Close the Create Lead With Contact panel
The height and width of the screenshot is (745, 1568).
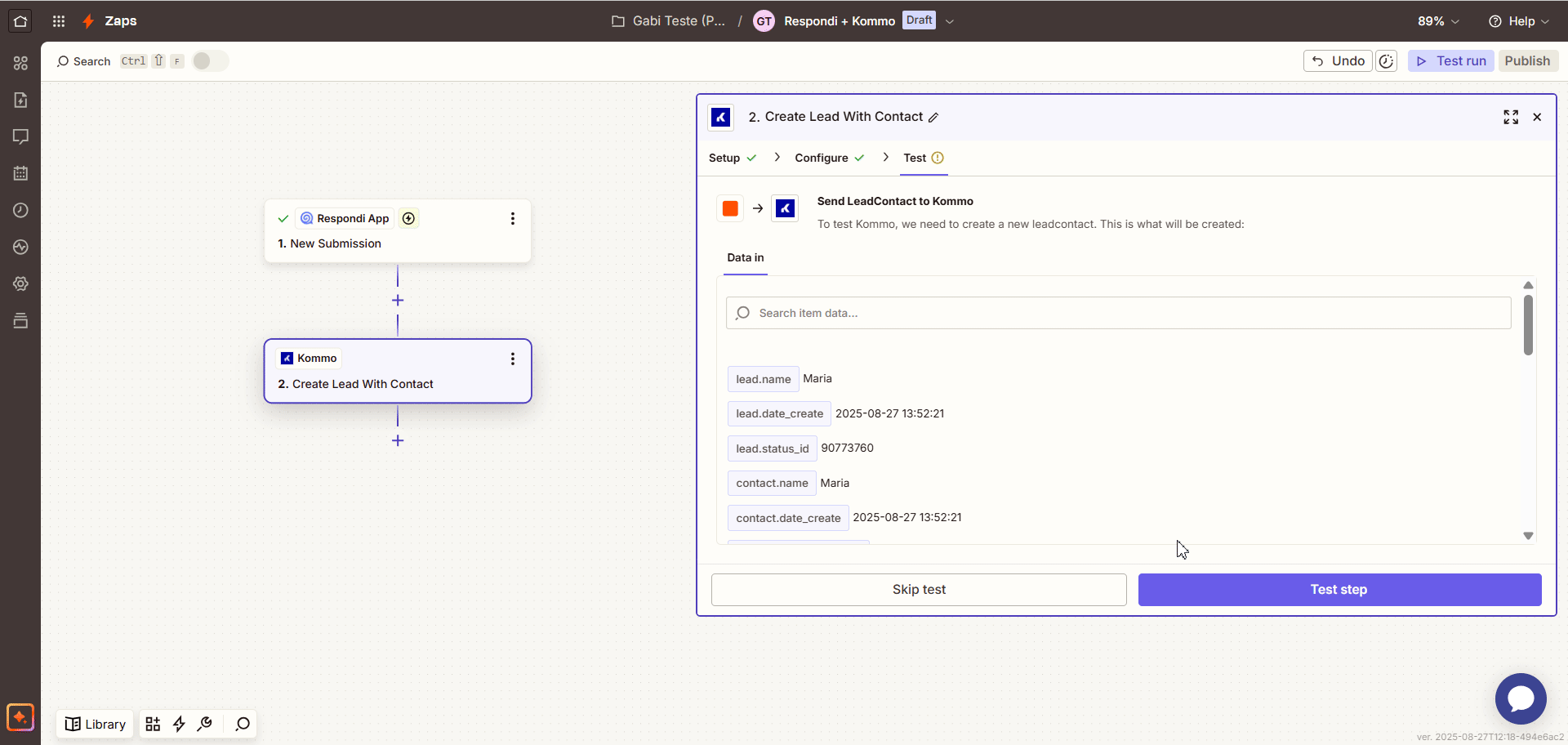click(x=1537, y=117)
